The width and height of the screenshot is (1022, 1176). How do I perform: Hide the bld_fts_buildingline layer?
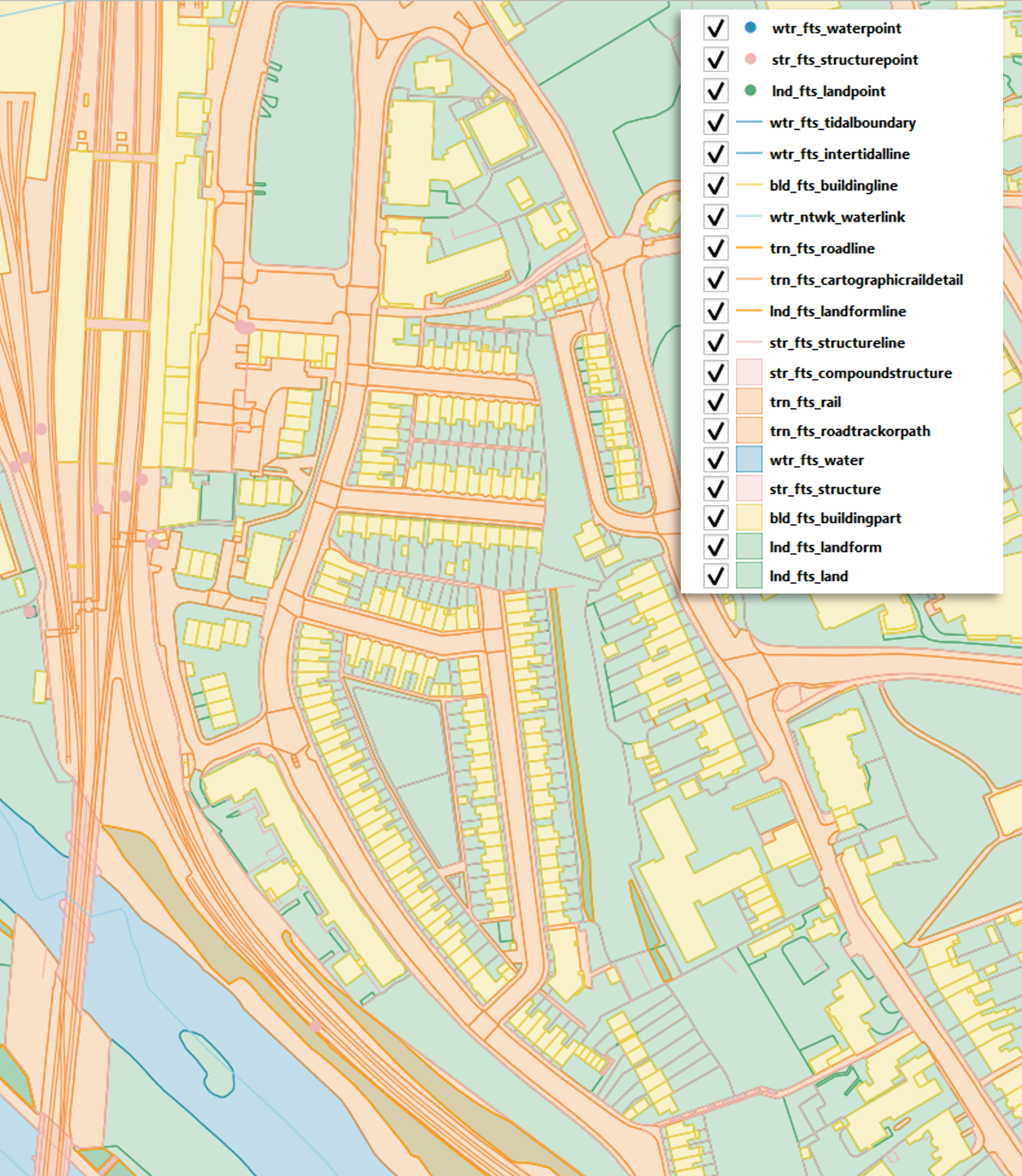click(x=715, y=185)
